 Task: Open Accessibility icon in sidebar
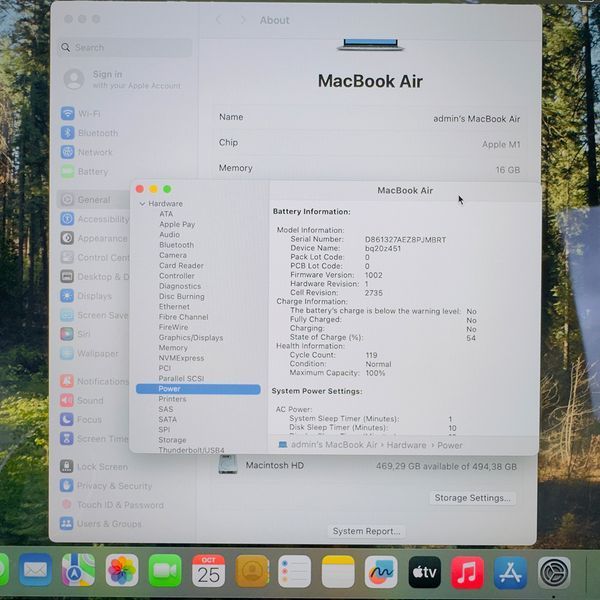[68, 219]
